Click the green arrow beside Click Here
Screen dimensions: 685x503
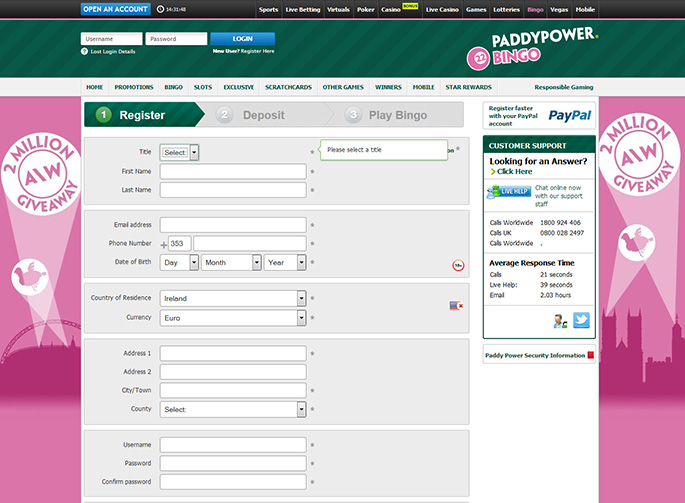point(493,172)
